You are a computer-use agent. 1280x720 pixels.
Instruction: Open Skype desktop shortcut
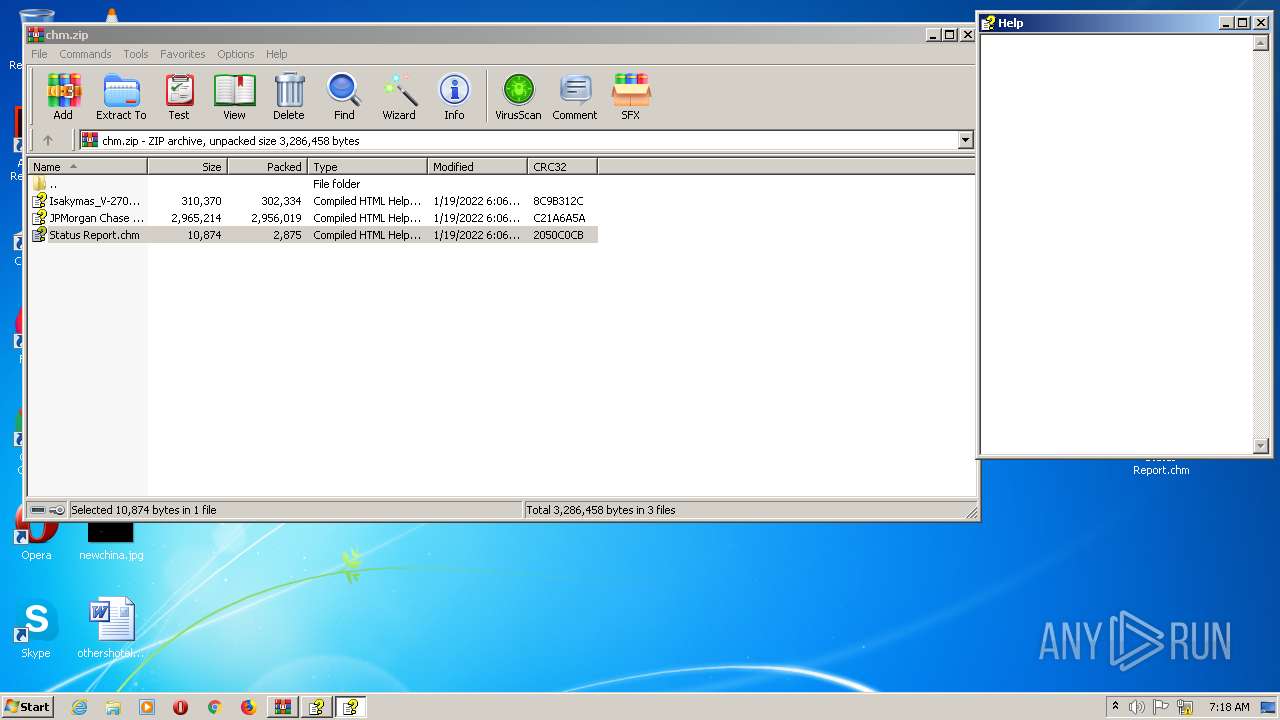click(x=36, y=629)
